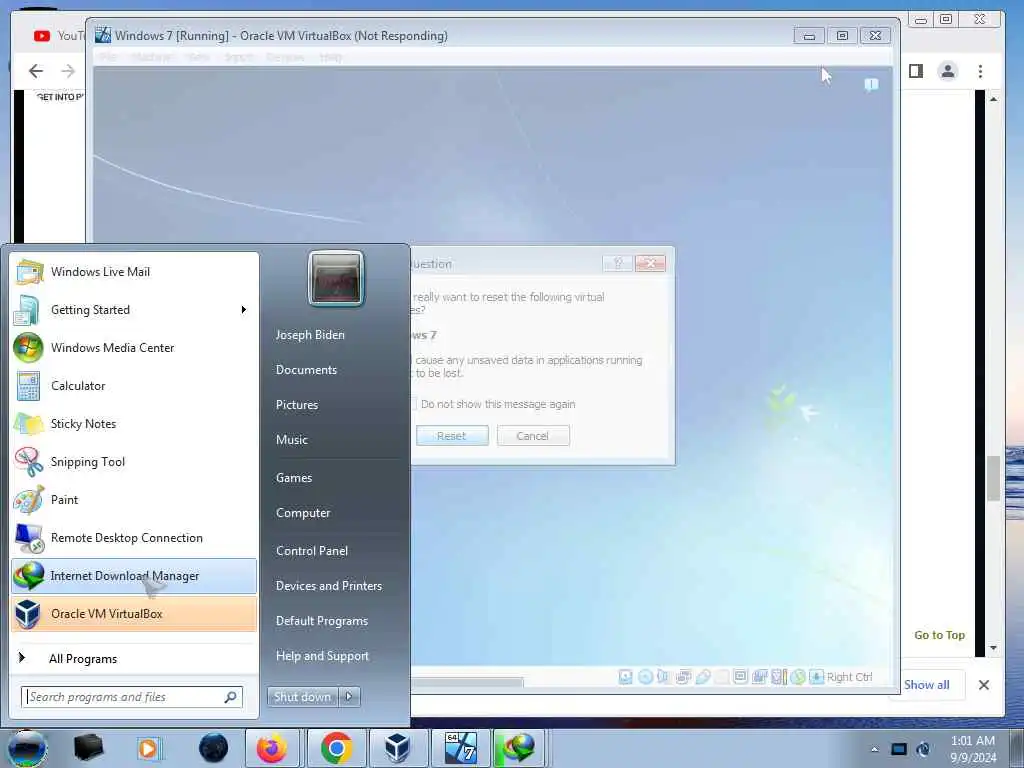Close the VirtualBox question dialog

pyautogui.click(x=650, y=263)
